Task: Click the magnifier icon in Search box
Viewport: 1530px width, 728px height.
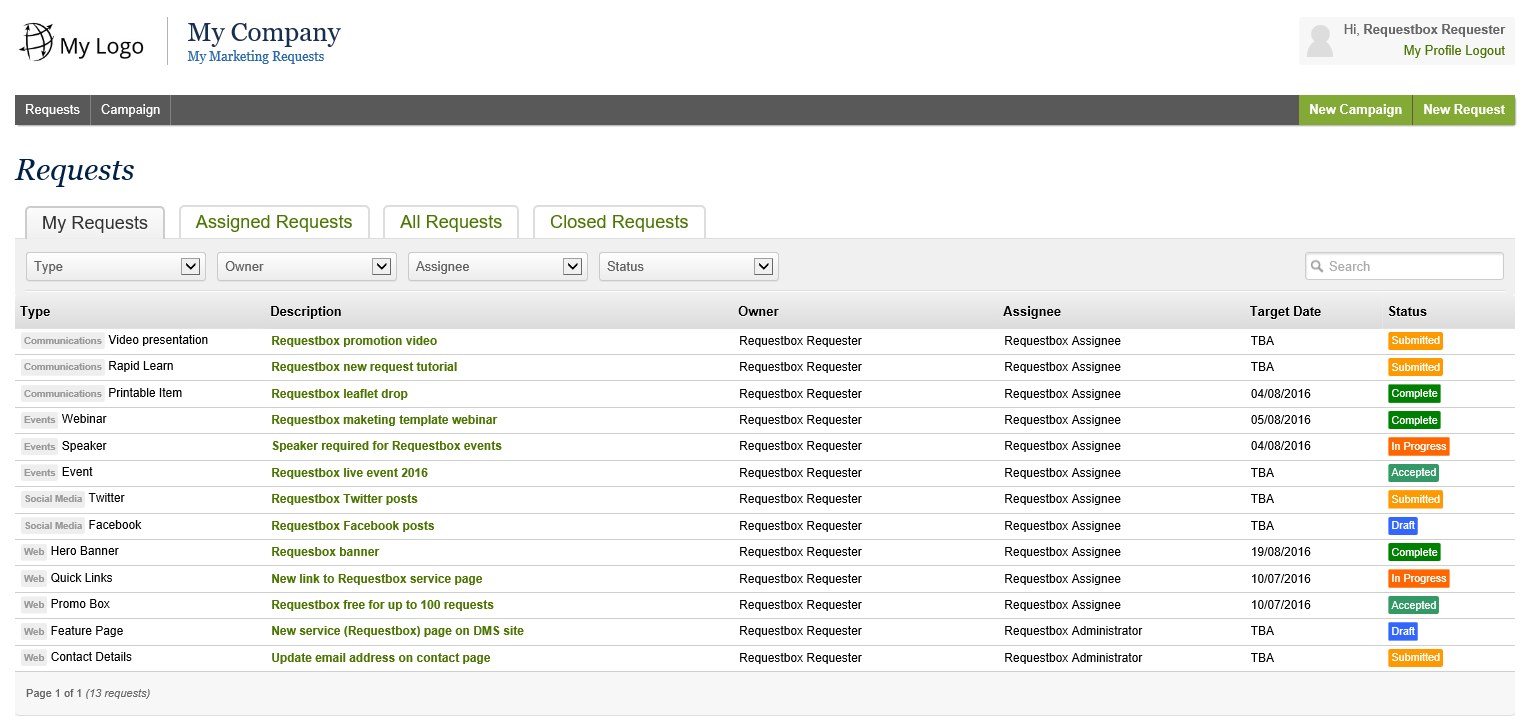Action: coord(1317,267)
